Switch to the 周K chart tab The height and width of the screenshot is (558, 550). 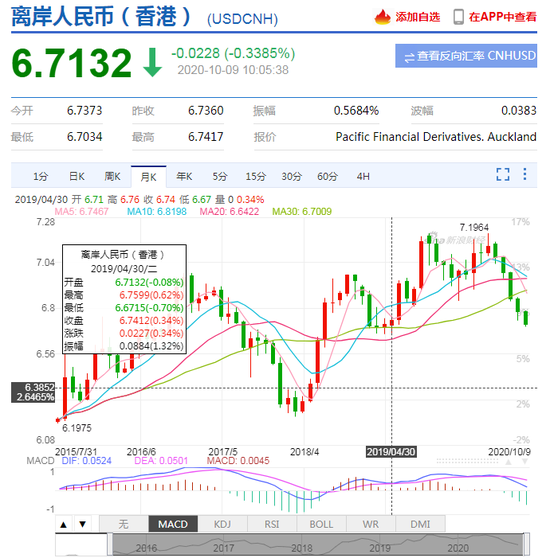pyautogui.click(x=112, y=177)
